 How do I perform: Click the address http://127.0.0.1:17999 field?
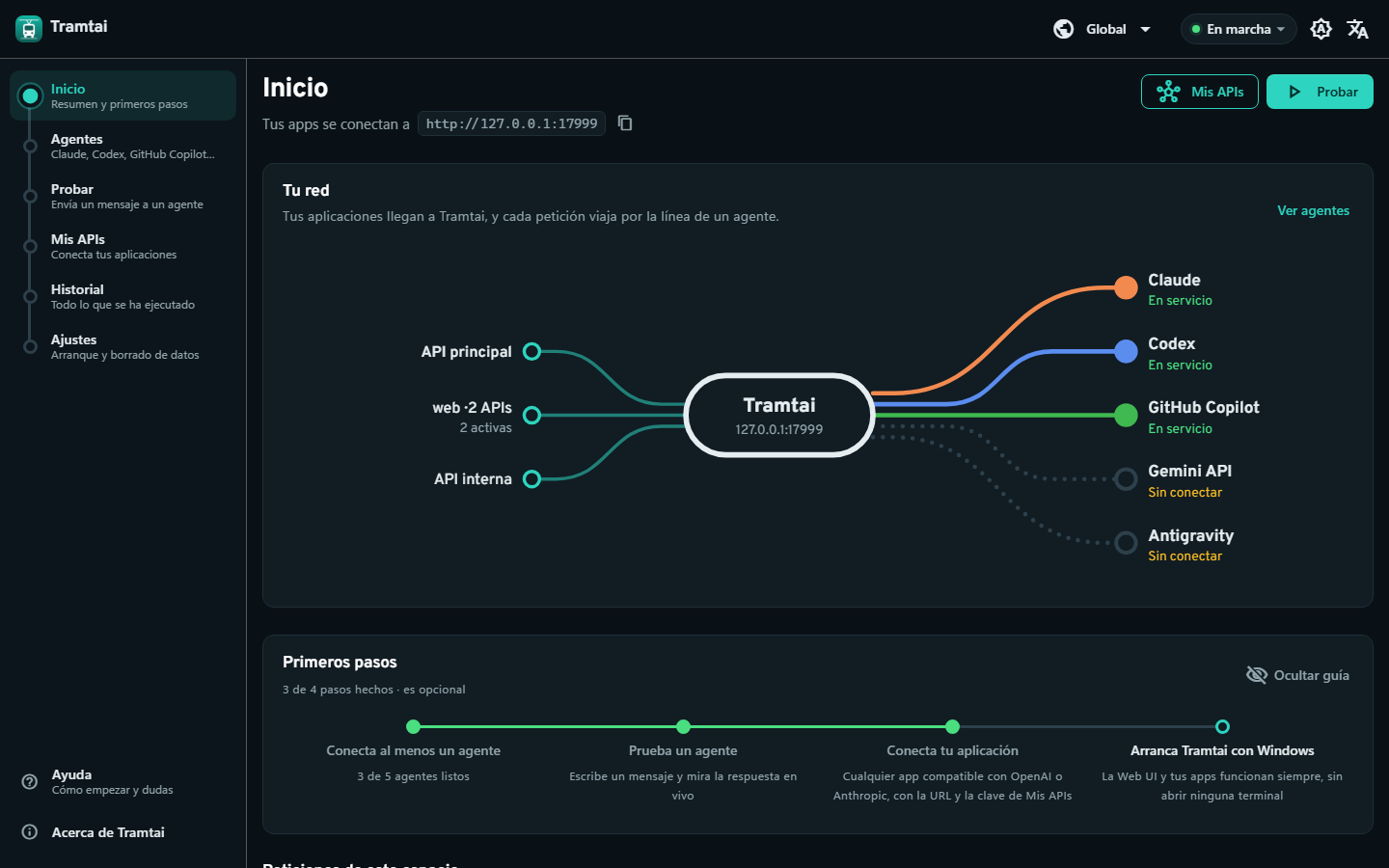click(x=511, y=123)
